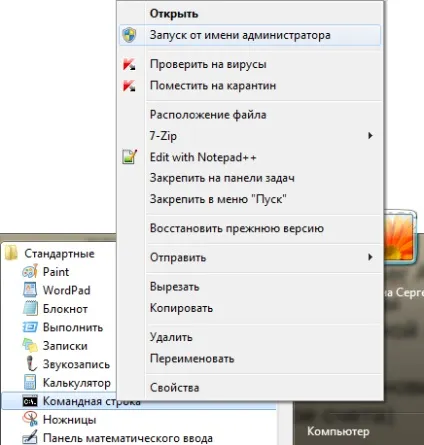Image resolution: width=424 pixels, height=445 pixels.
Task: Open Ножницы from the programs list
Action: pos(69,419)
